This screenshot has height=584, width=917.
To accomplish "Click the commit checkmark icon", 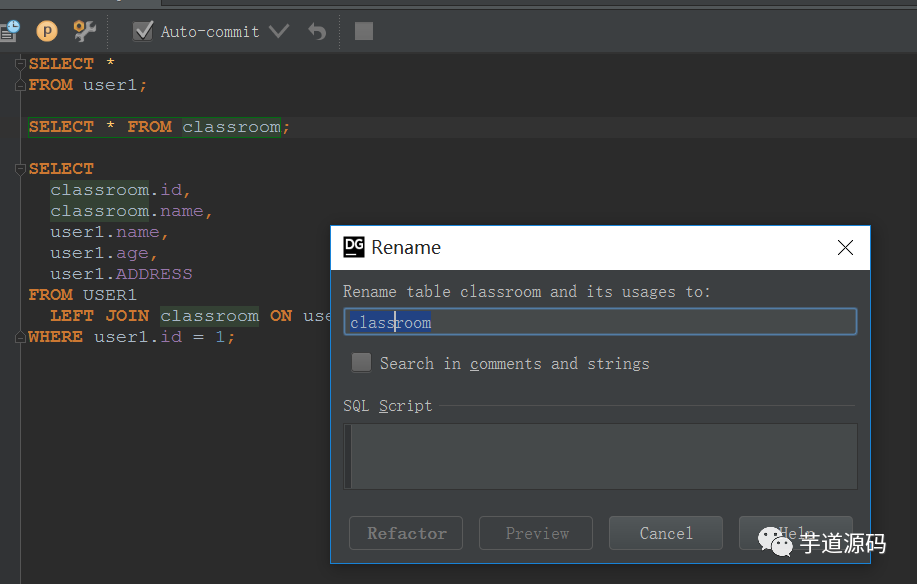I will click(279, 31).
